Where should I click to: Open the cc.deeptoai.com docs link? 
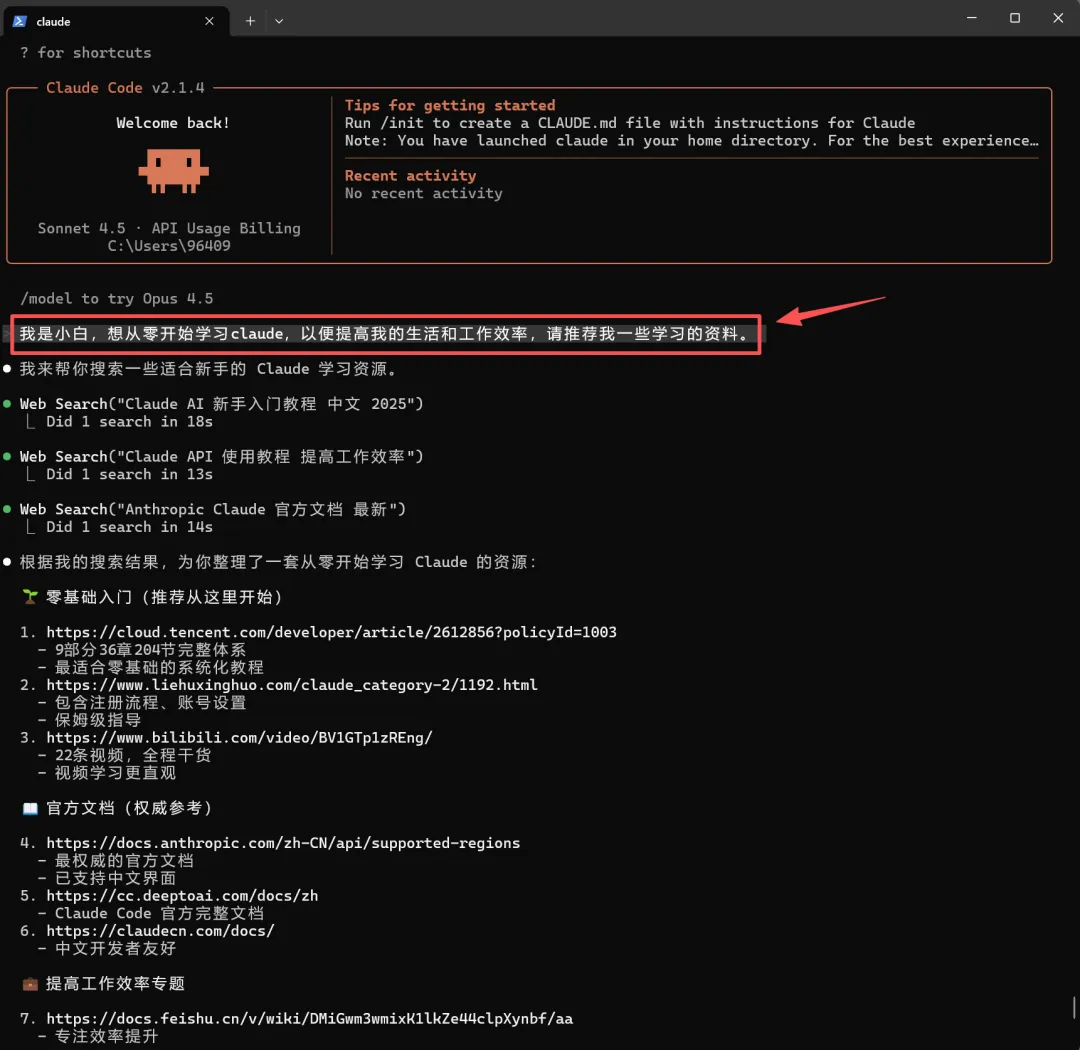coord(182,896)
